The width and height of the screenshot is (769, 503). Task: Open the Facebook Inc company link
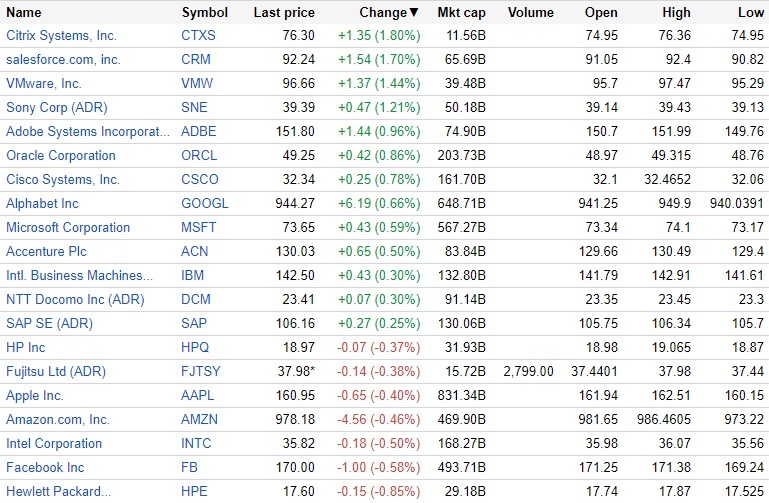point(45,467)
